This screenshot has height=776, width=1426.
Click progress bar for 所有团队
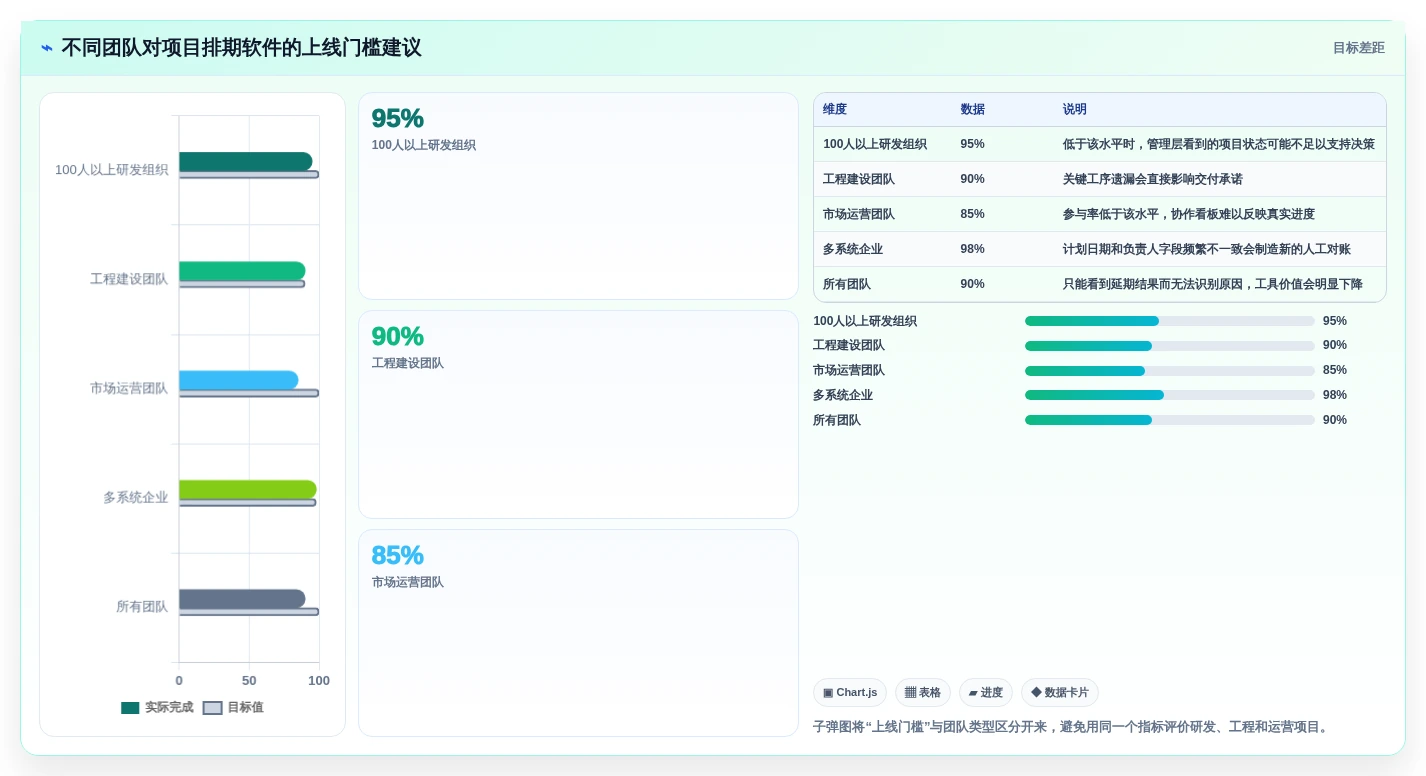[1170, 420]
